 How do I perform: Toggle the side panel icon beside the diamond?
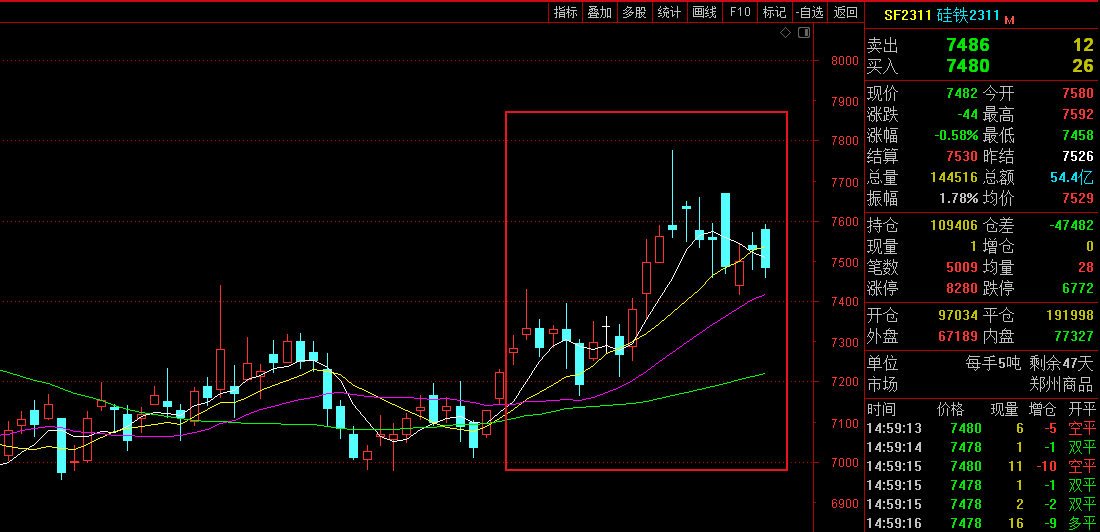click(x=802, y=33)
